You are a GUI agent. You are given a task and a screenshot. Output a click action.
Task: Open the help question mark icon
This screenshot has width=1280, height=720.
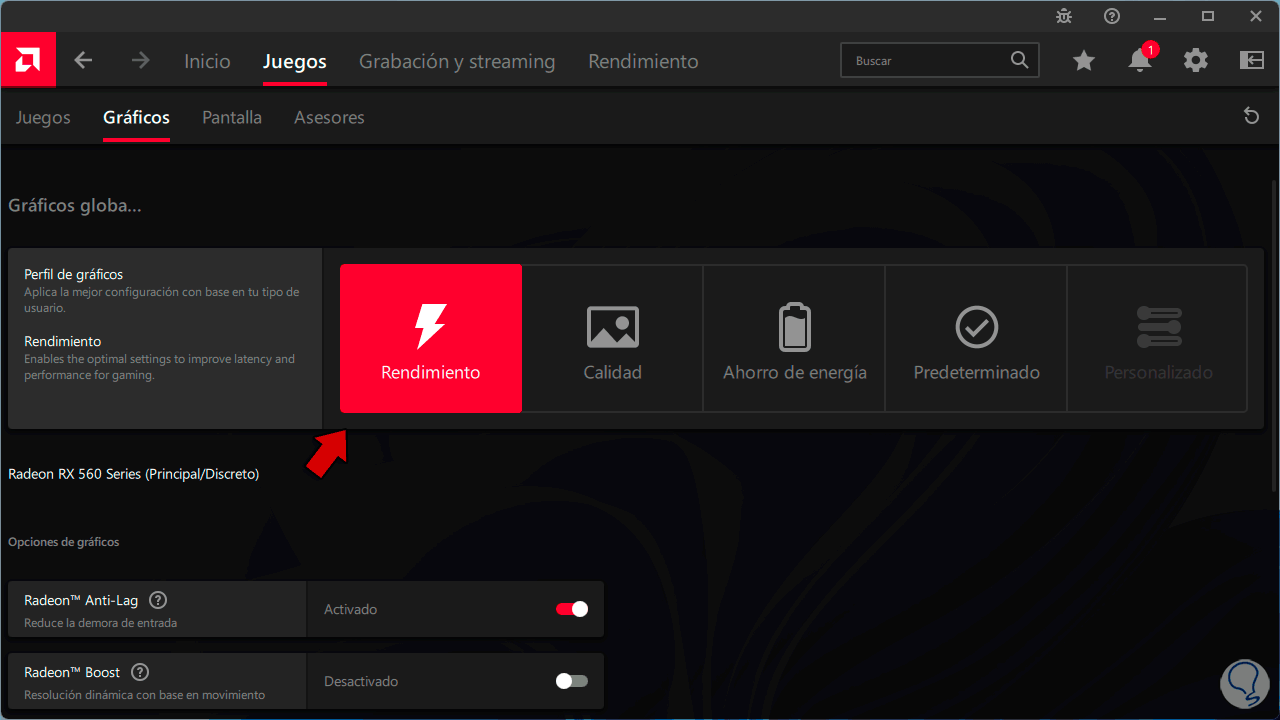(1112, 16)
